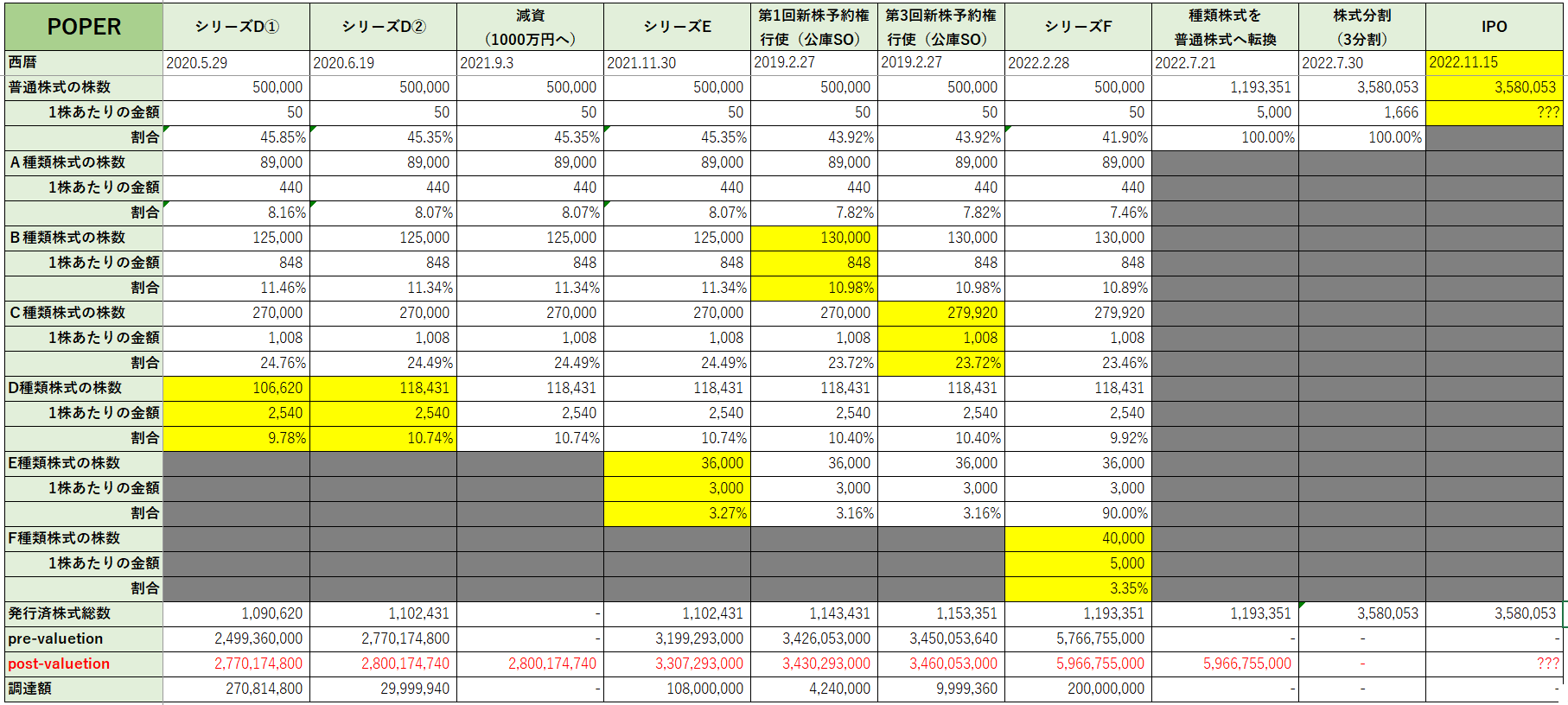Click the C種類株式の株数 row label

(84, 313)
